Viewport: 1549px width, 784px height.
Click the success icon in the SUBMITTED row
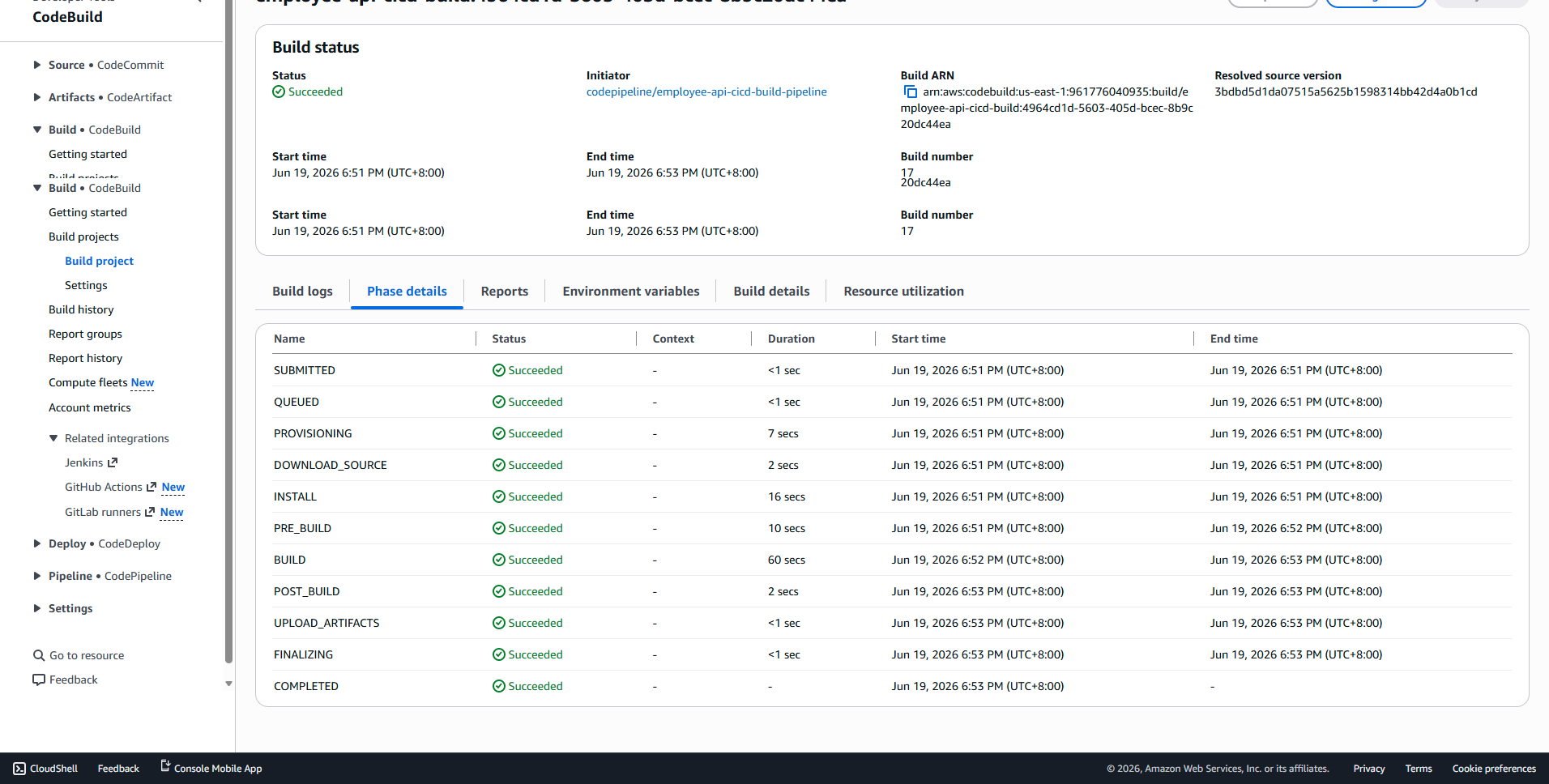pos(499,370)
